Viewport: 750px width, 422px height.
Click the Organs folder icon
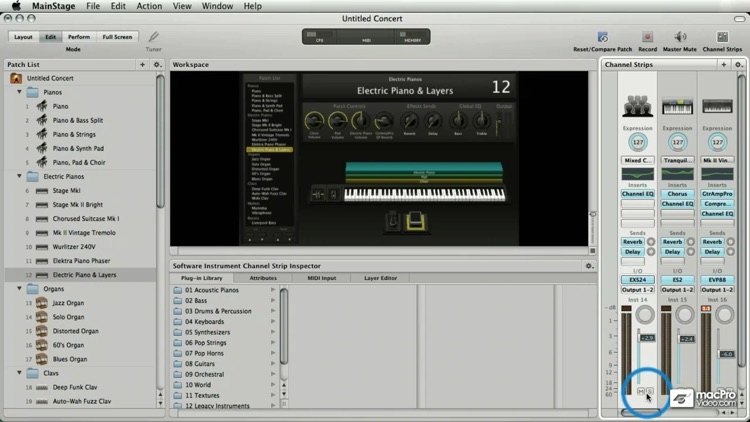[33, 289]
